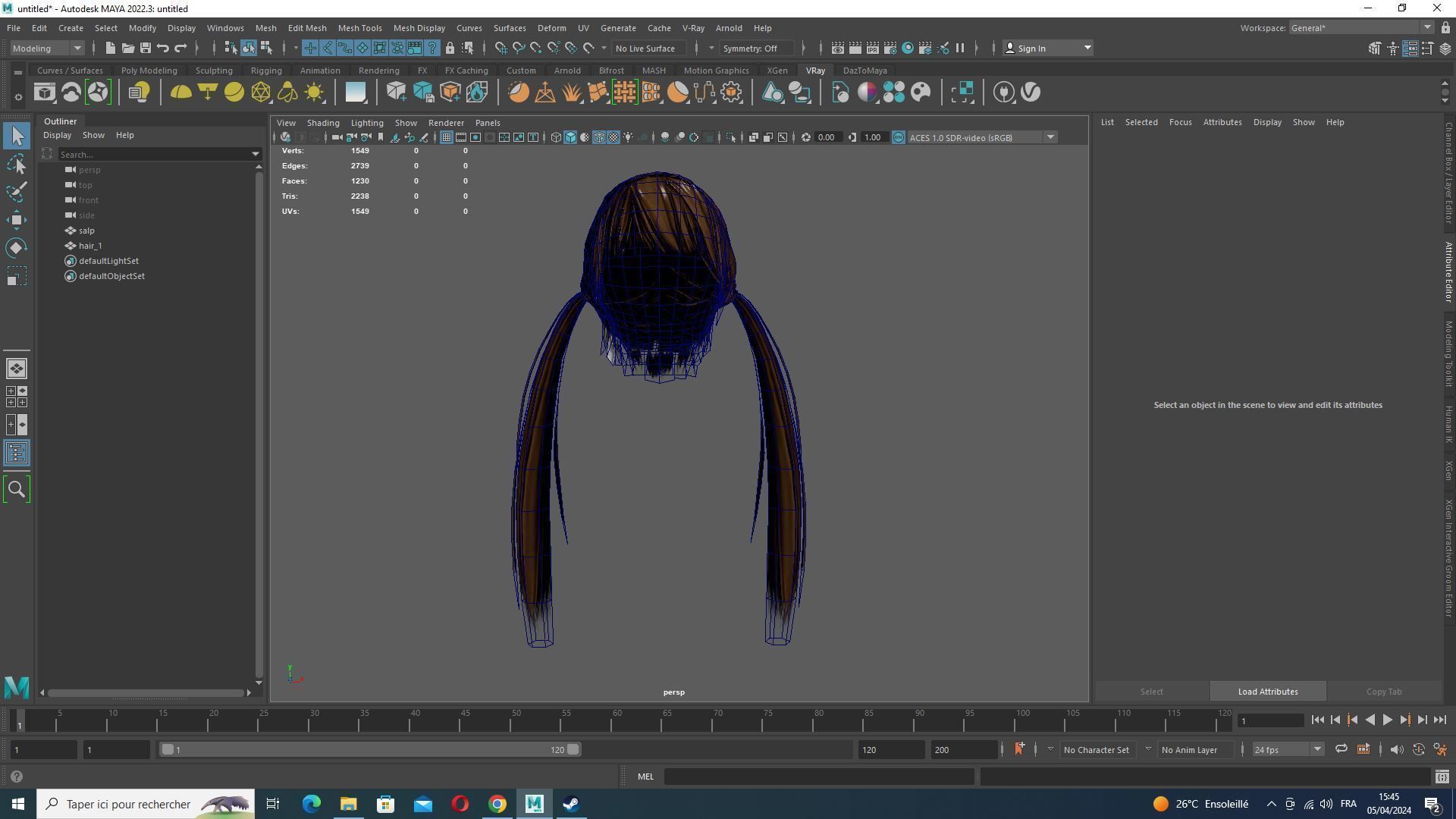Screen dimensions: 1456x819
Task: Go to start of playback range
Action: tap(1317, 720)
